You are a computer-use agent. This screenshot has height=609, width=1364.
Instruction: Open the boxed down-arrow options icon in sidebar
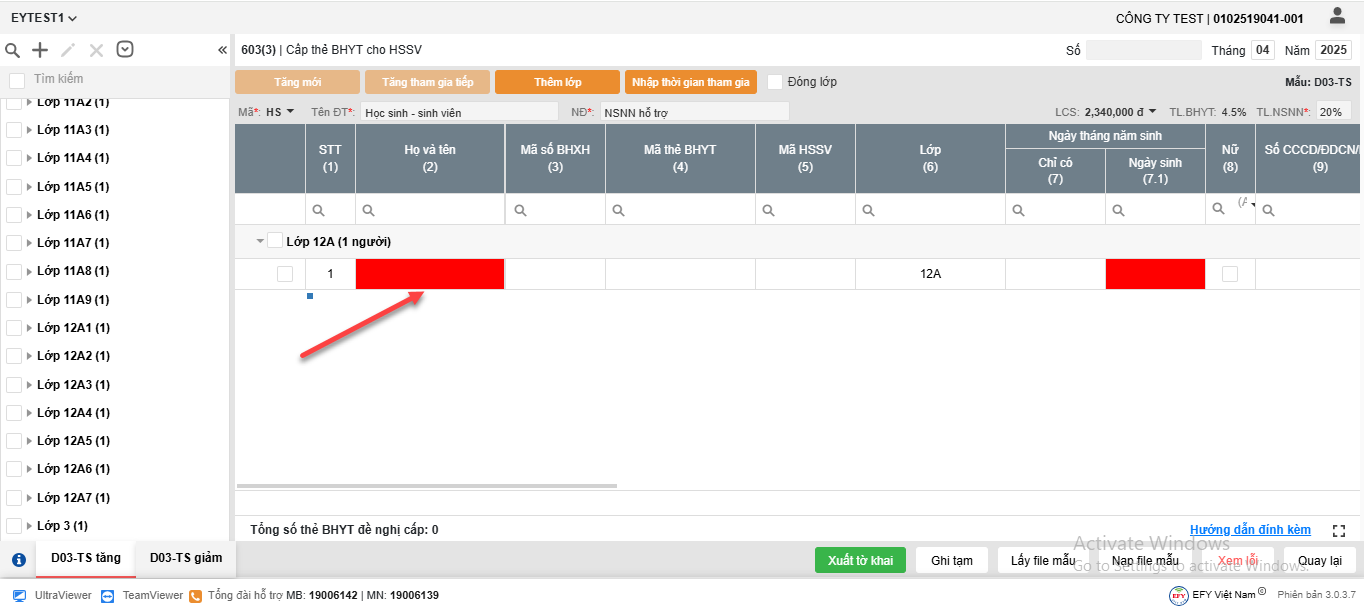click(x=125, y=49)
